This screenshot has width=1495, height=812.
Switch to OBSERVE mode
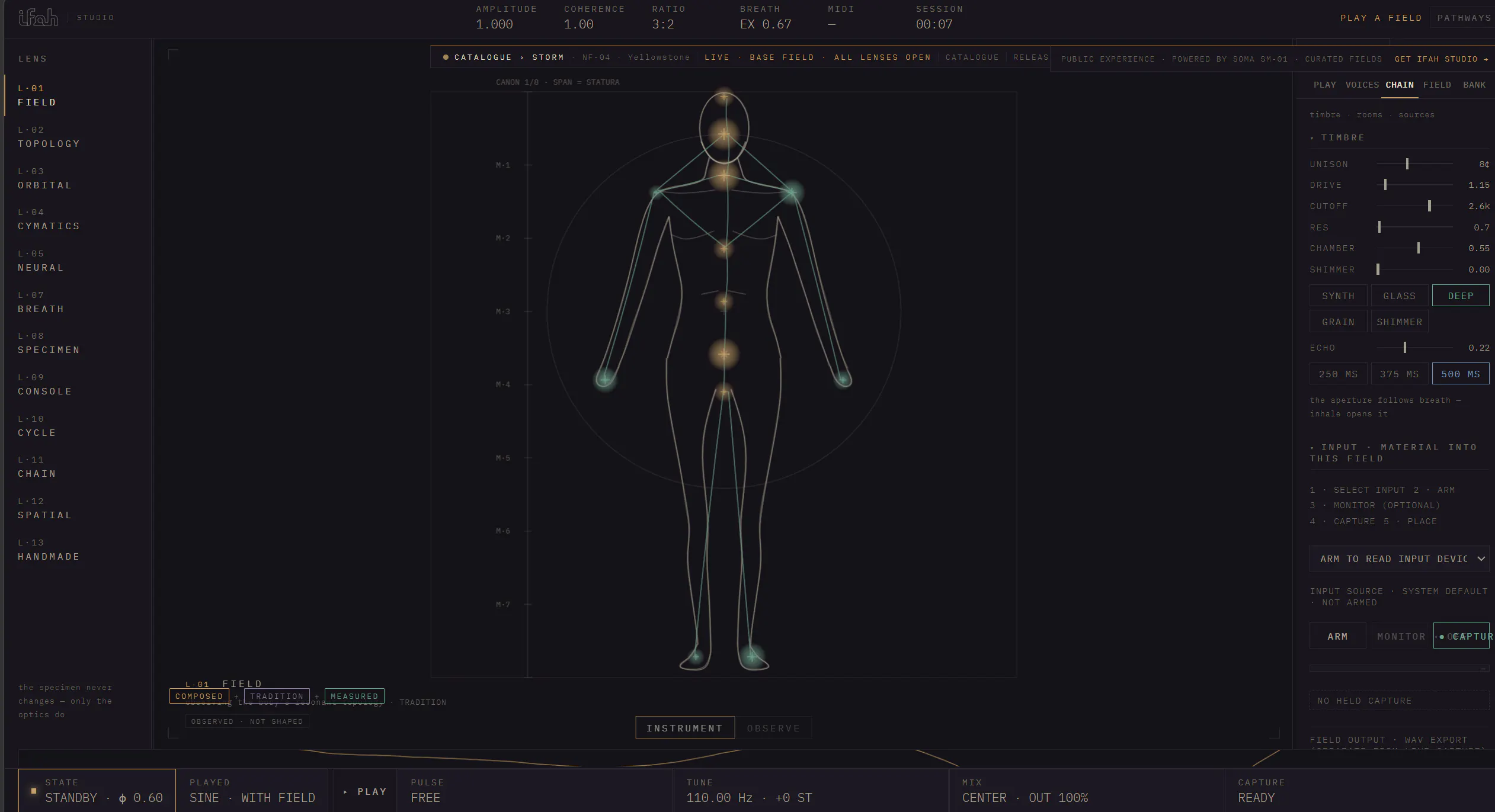point(773,727)
